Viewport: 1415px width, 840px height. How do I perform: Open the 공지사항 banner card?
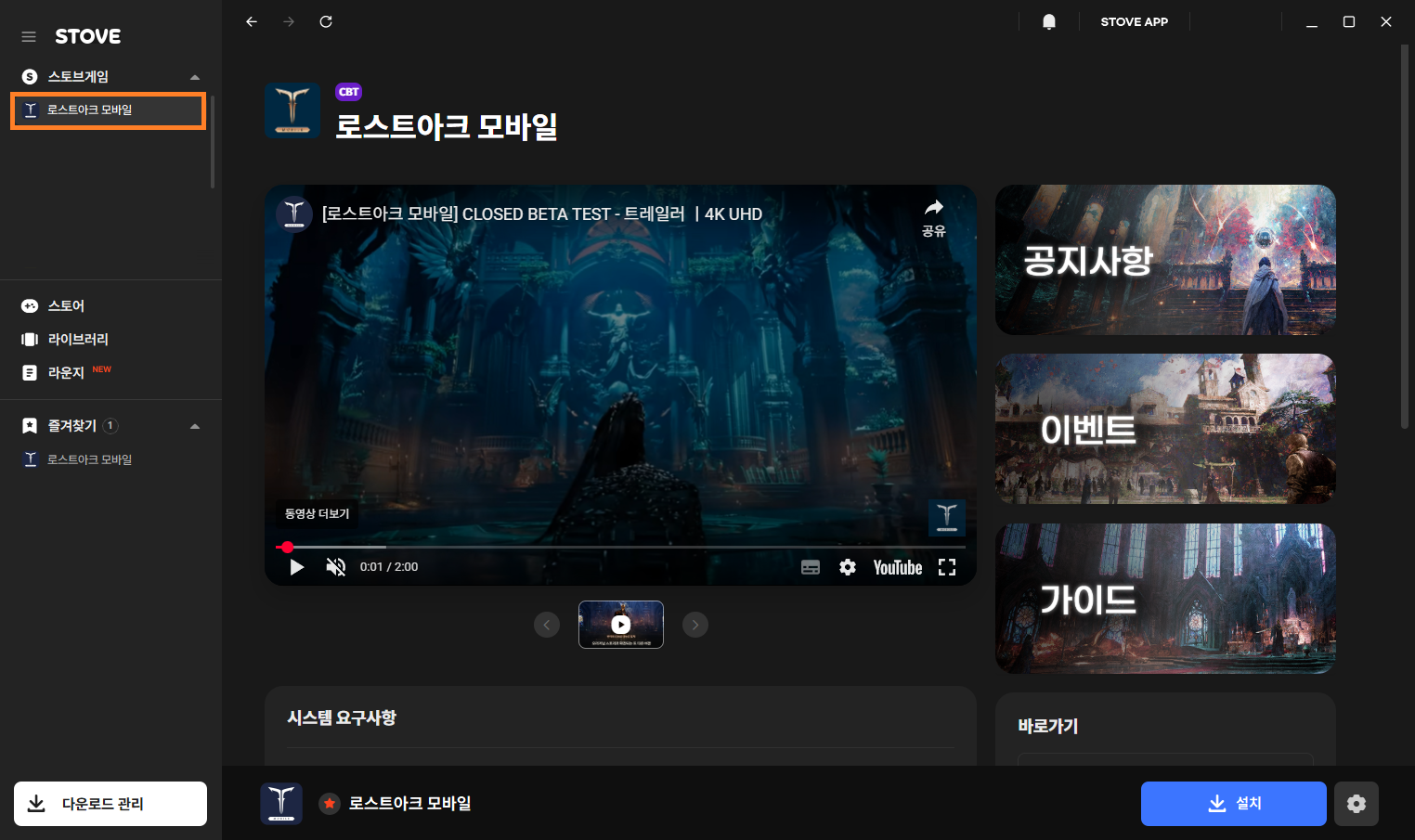pos(1165,260)
